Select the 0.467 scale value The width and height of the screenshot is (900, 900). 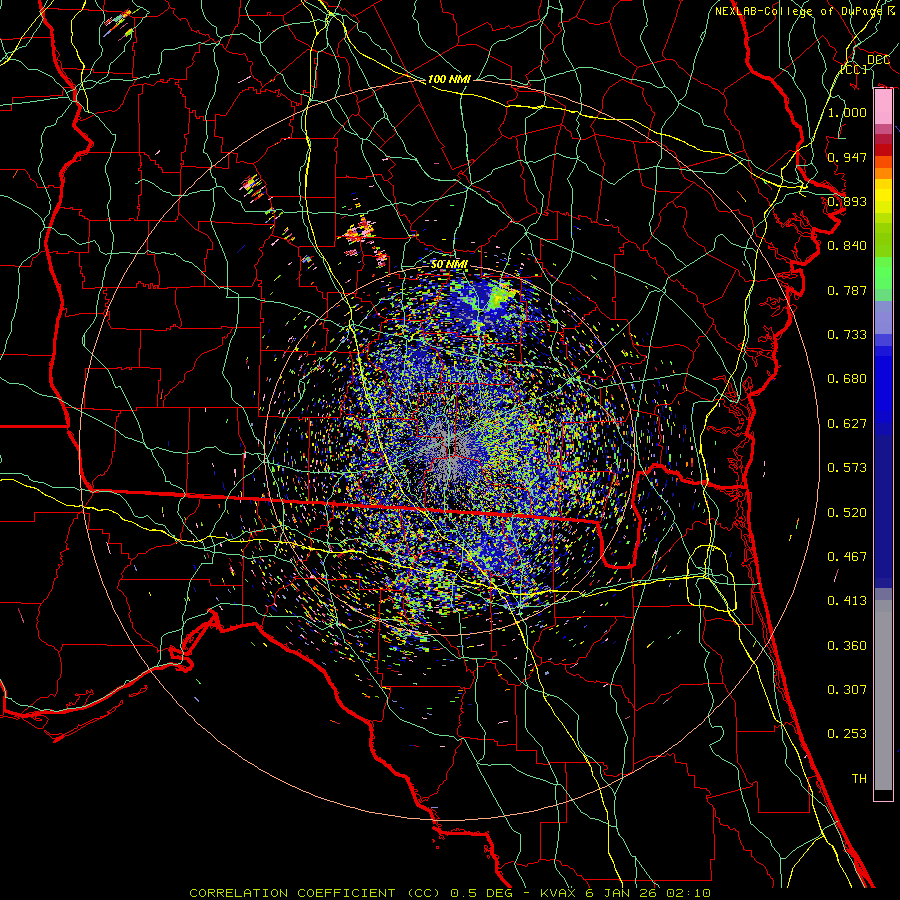coord(847,557)
